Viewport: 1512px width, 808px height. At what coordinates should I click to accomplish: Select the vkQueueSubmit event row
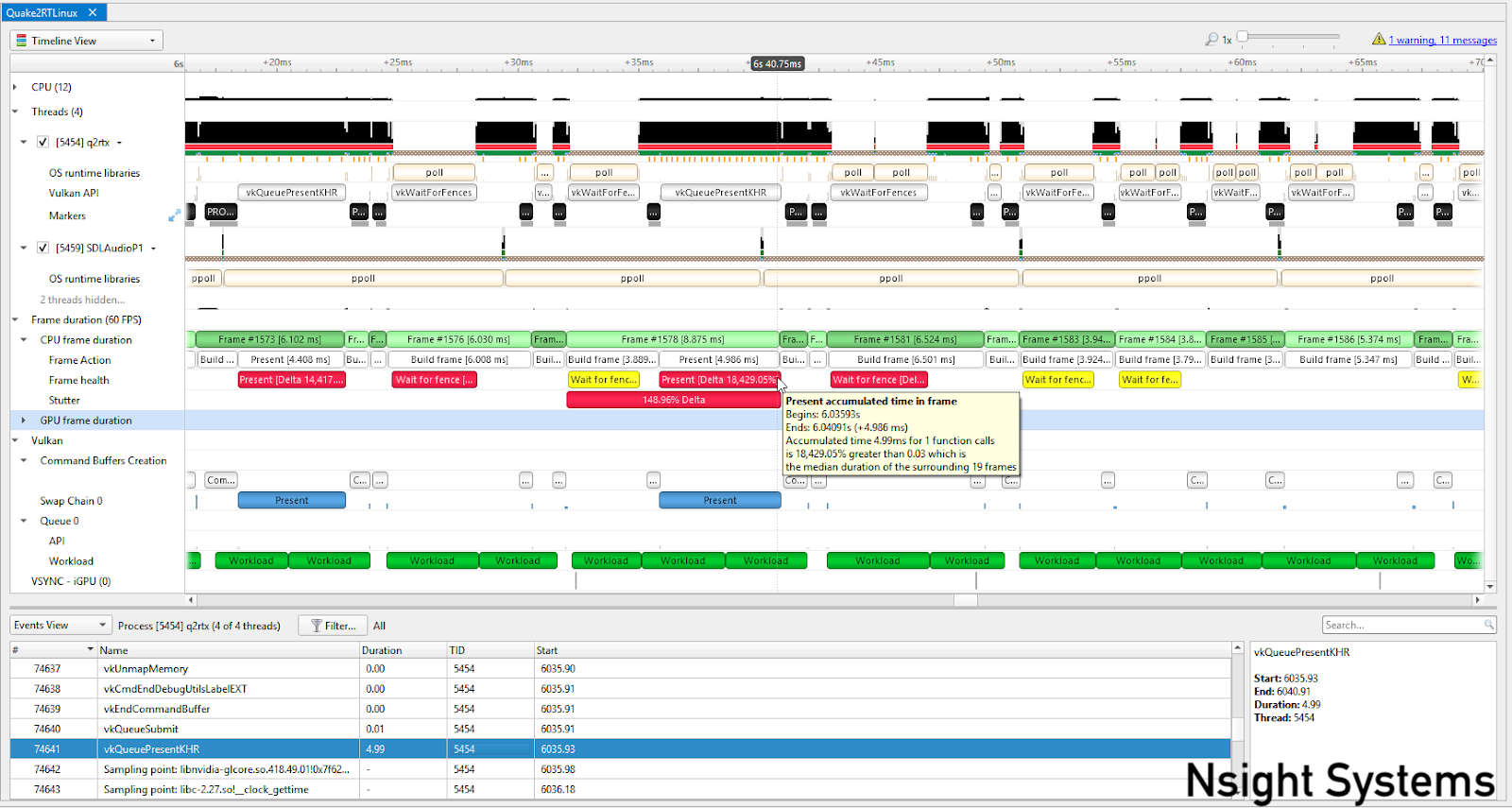click(620, 729)
